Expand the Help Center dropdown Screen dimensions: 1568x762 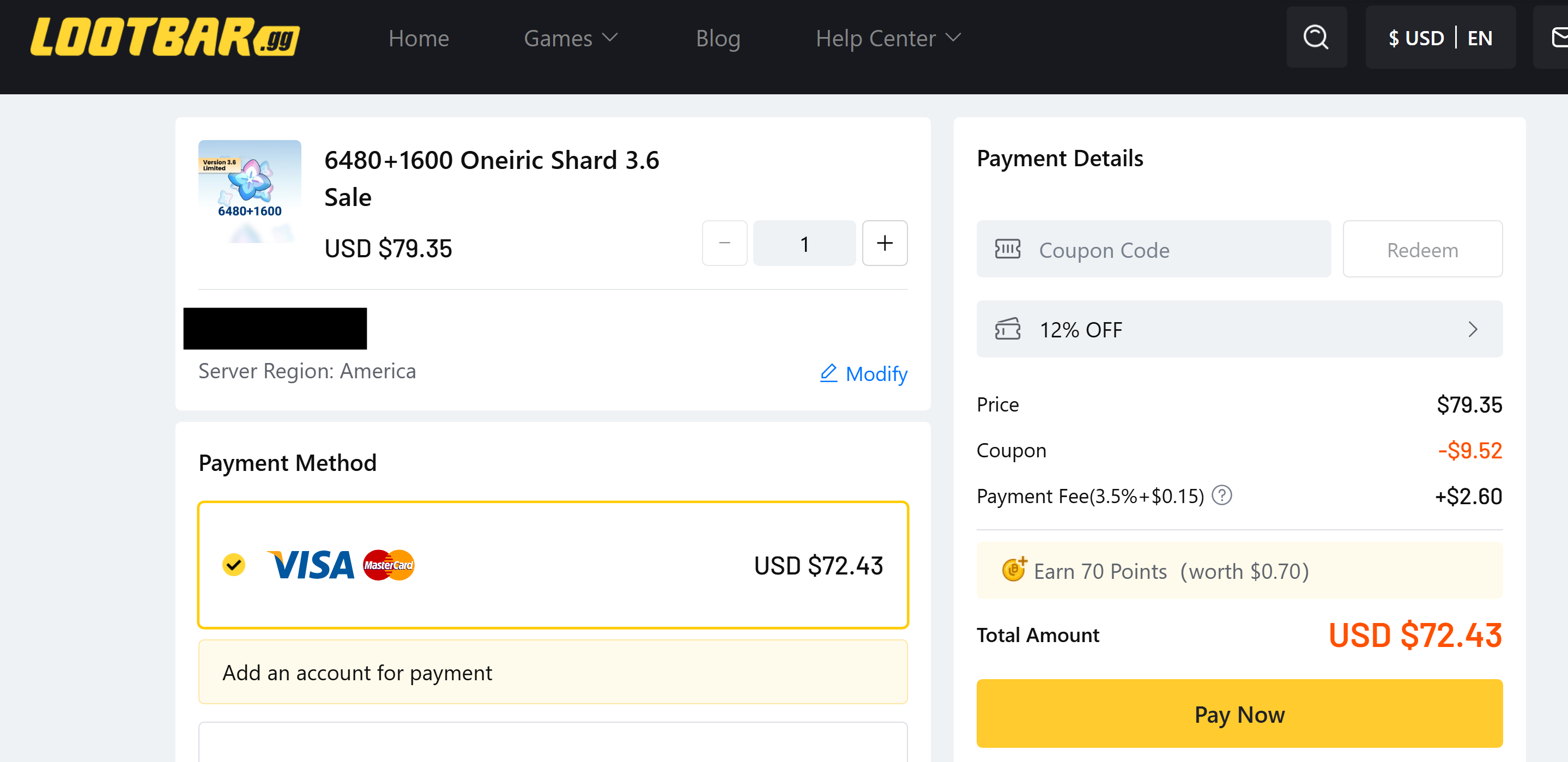(888, 38)
